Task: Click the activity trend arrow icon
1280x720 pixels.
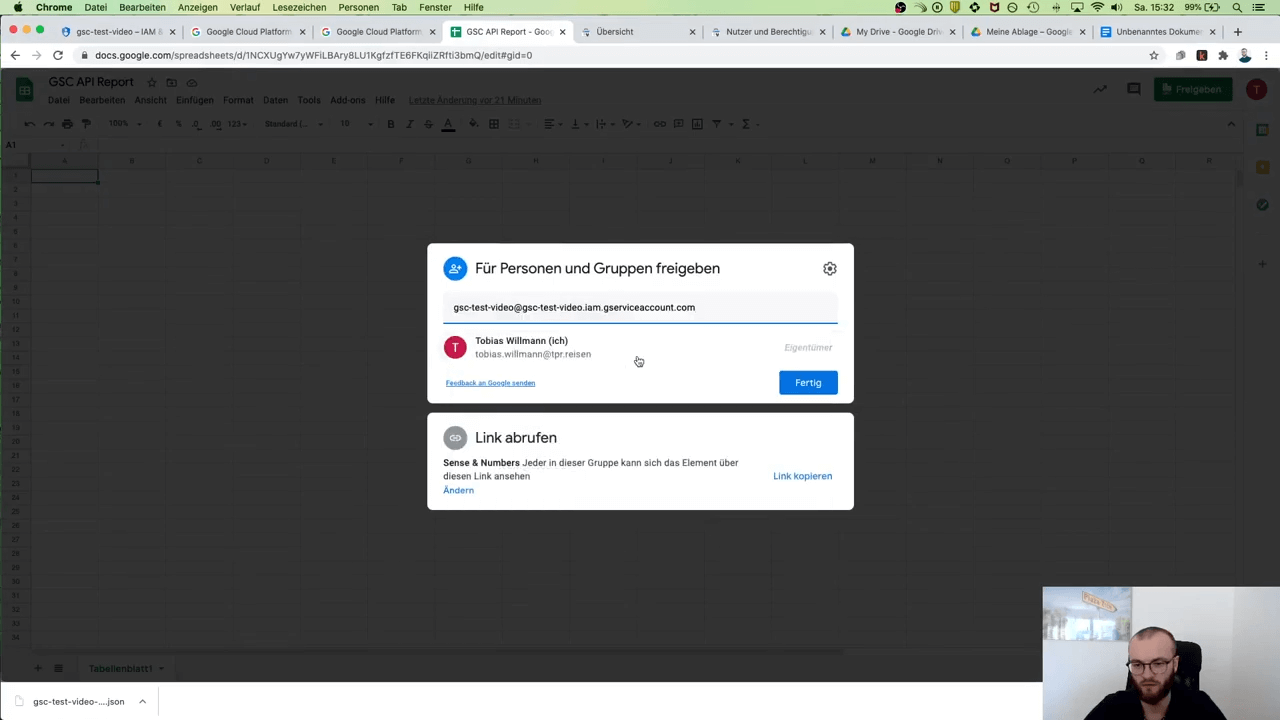Action: (1100, 89)
